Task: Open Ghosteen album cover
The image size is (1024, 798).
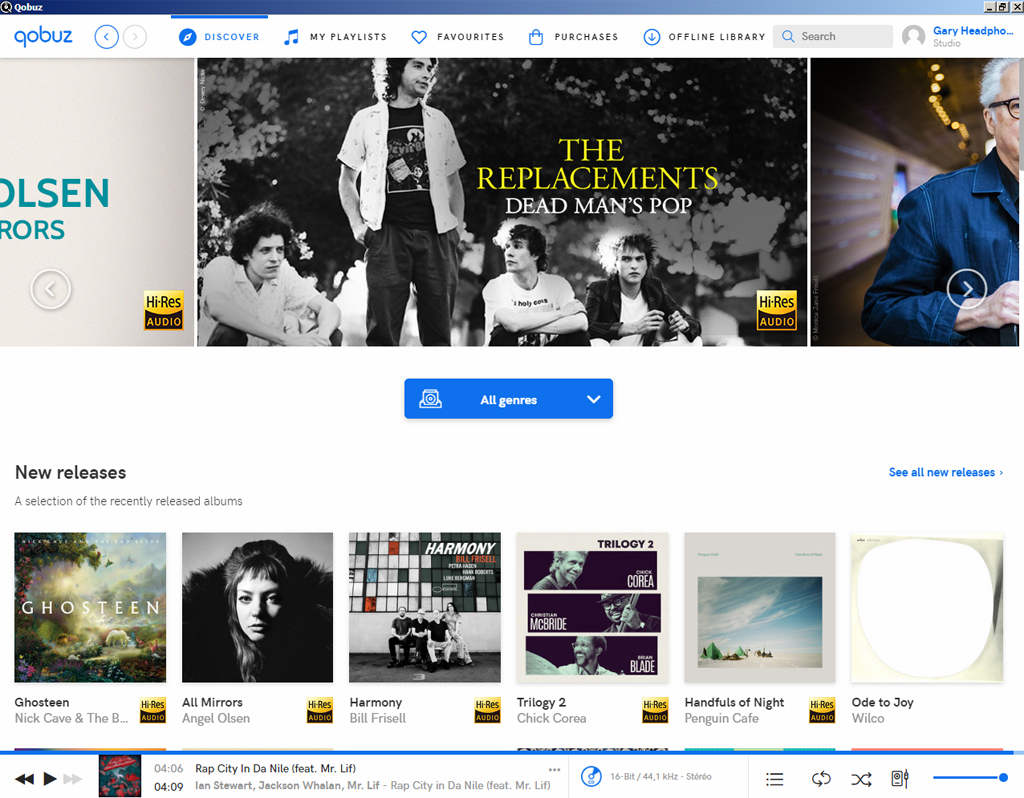Action: pyautogui.click(x=90, y=607)
